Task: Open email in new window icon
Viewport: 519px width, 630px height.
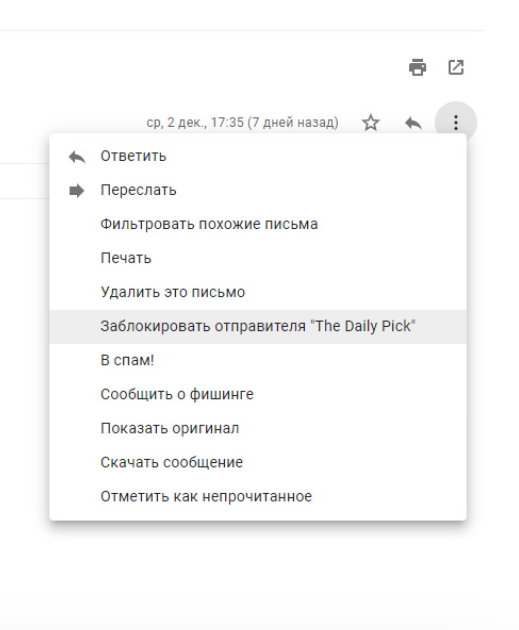Action: (456, 67)
